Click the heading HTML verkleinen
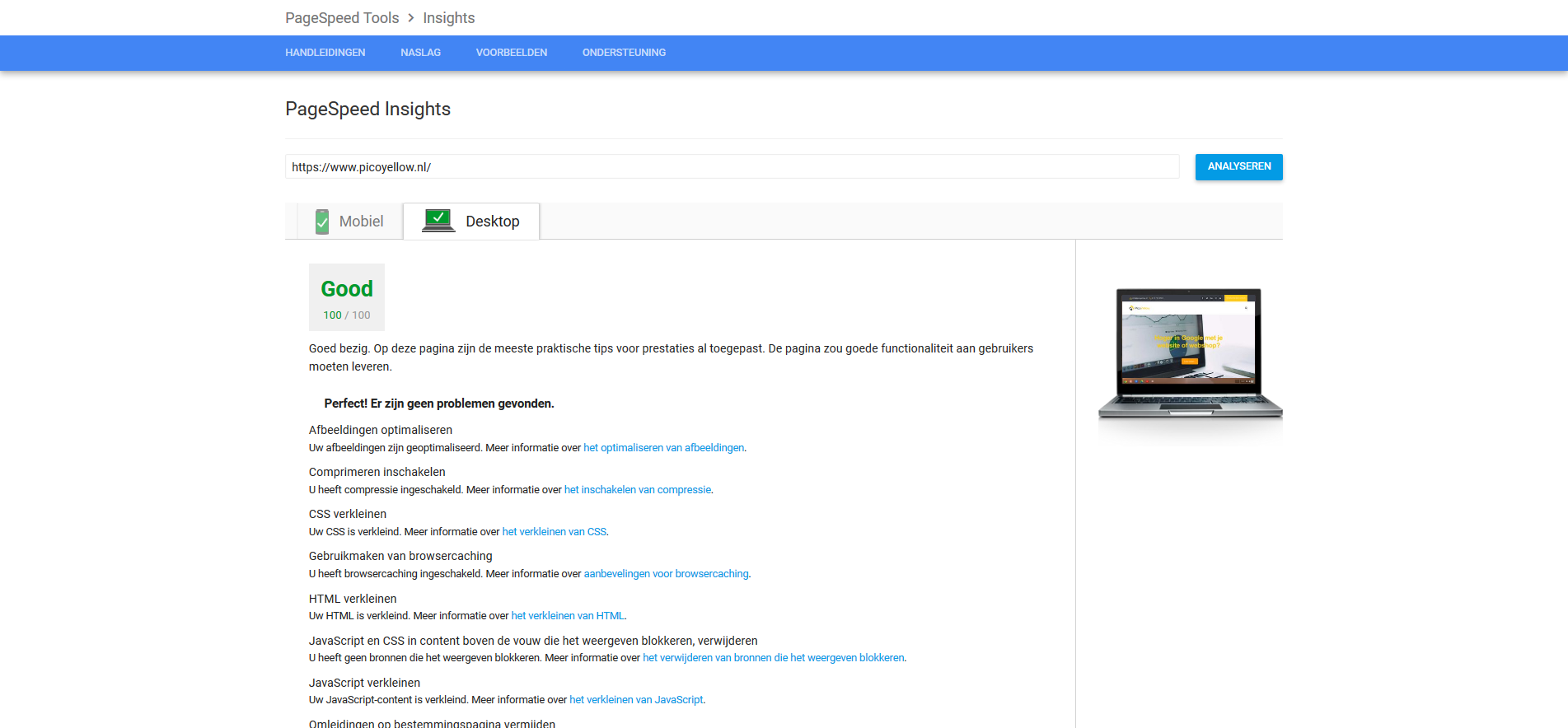The width and height of the screenshot is (1568, 728). click(x=353, y=599)
